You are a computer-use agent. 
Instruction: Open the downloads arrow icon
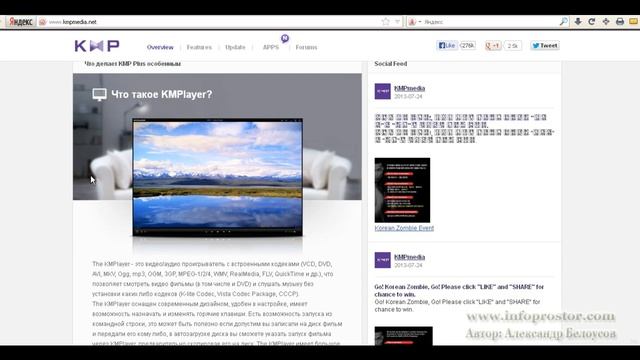[578, 22]
